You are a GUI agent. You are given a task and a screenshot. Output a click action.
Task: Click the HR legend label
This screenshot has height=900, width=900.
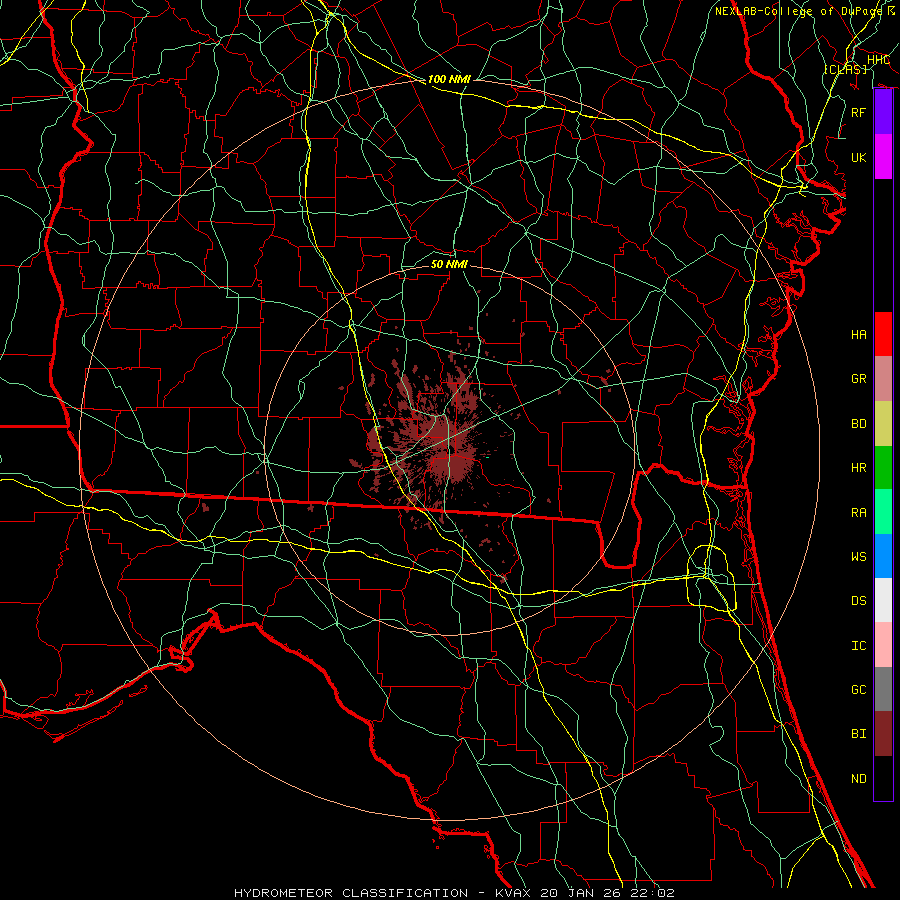pyautogui.click(x=859, y=468)
